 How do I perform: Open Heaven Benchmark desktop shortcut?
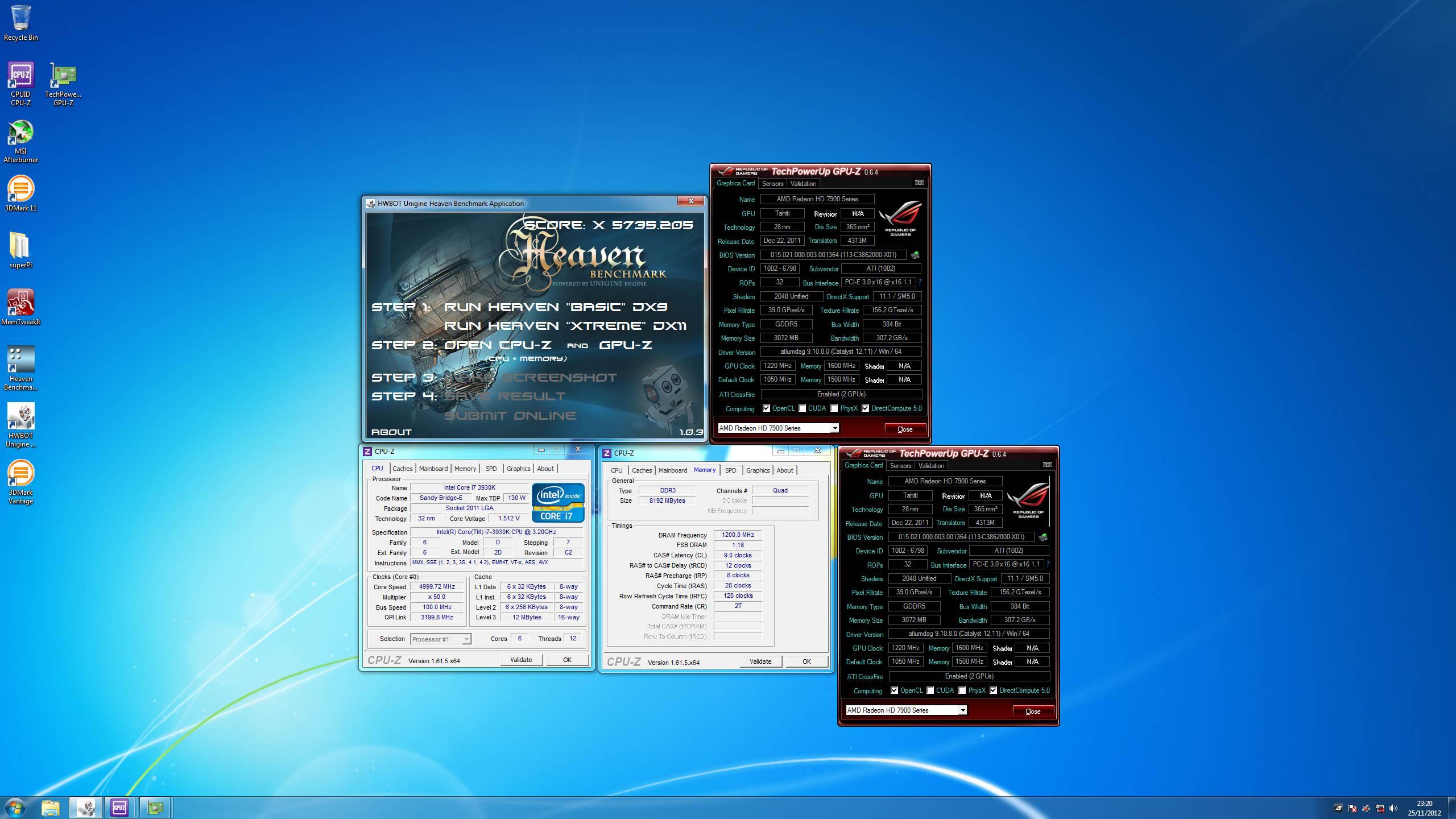(x=20, y=369)
